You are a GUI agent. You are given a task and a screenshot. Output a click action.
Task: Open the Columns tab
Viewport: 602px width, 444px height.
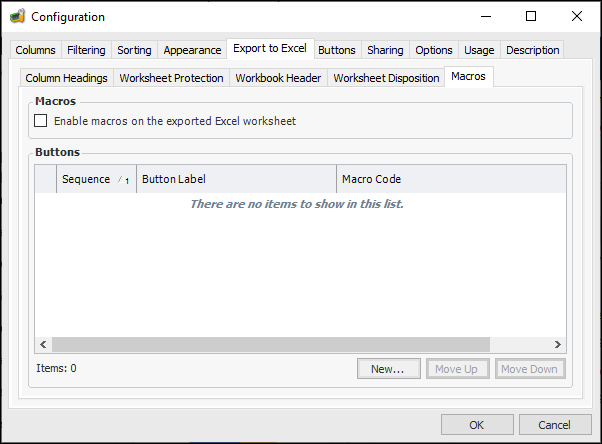tap(35, 50)
